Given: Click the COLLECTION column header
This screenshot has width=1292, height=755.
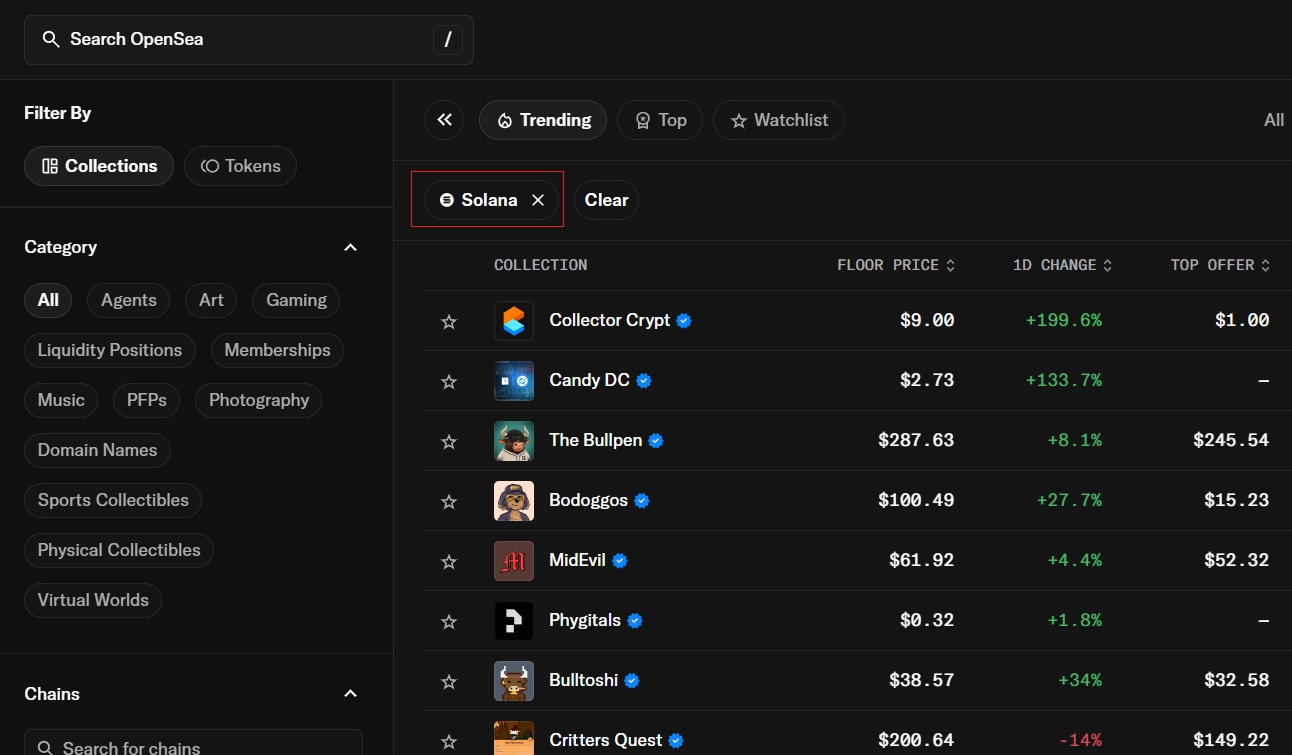Looking at the screenshot, I should pyautogui.click(x=540, y=265).
